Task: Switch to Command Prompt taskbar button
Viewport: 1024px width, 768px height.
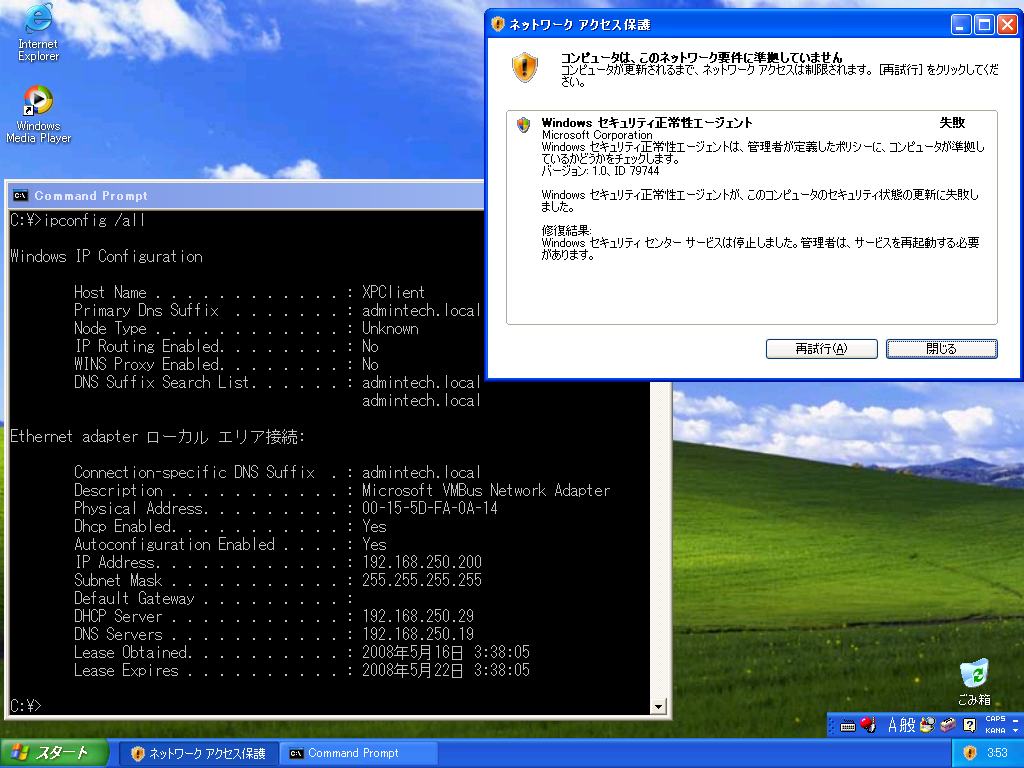Action: click(359, 753)
